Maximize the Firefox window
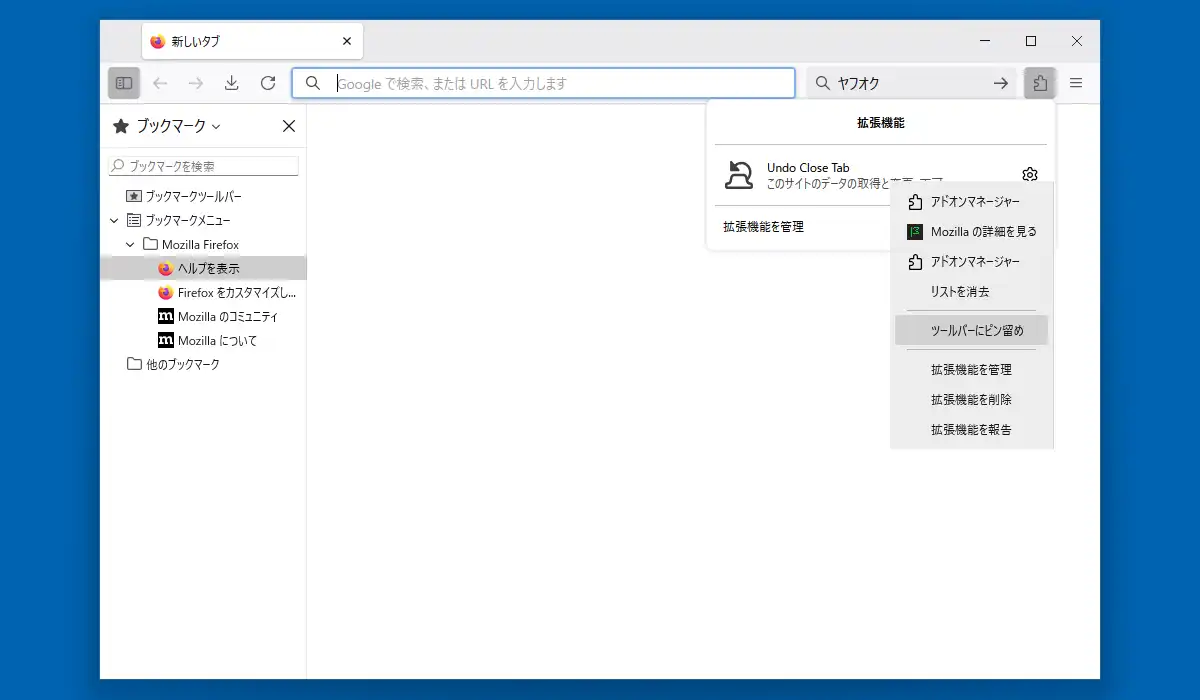 1031,41
